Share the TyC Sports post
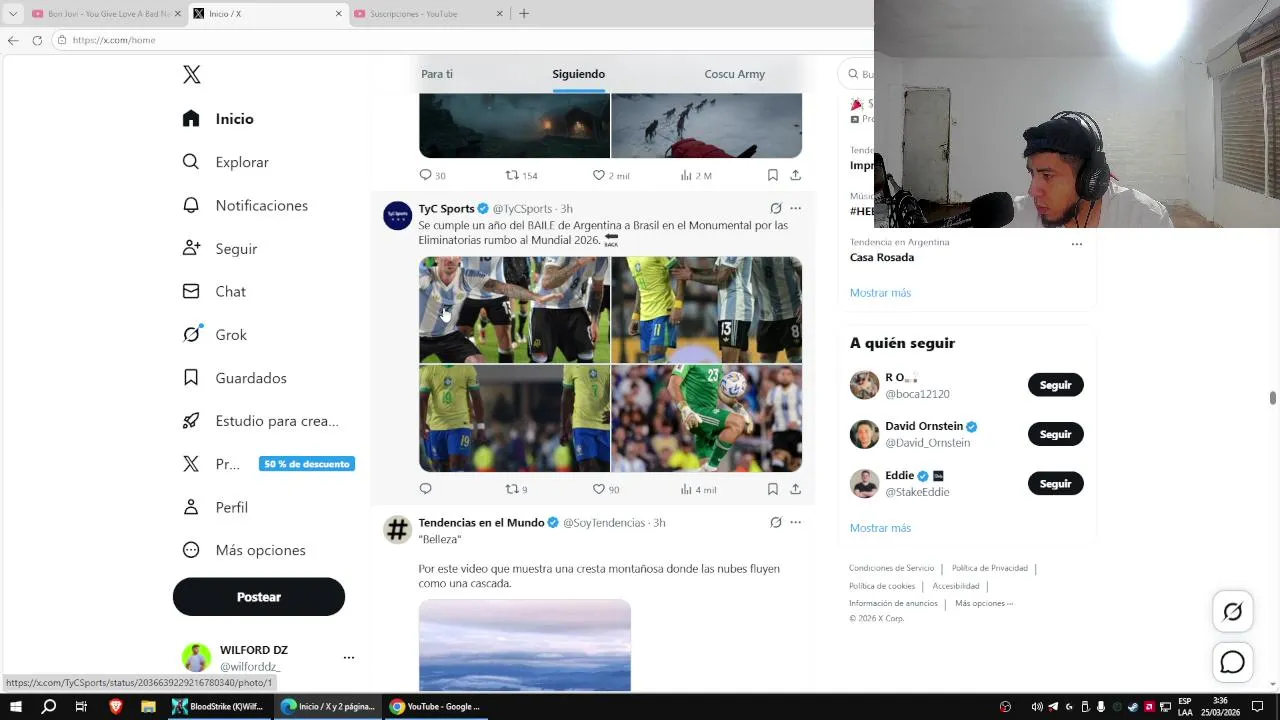The height and width of the screenshot is (720, 1280). point(795,489)
